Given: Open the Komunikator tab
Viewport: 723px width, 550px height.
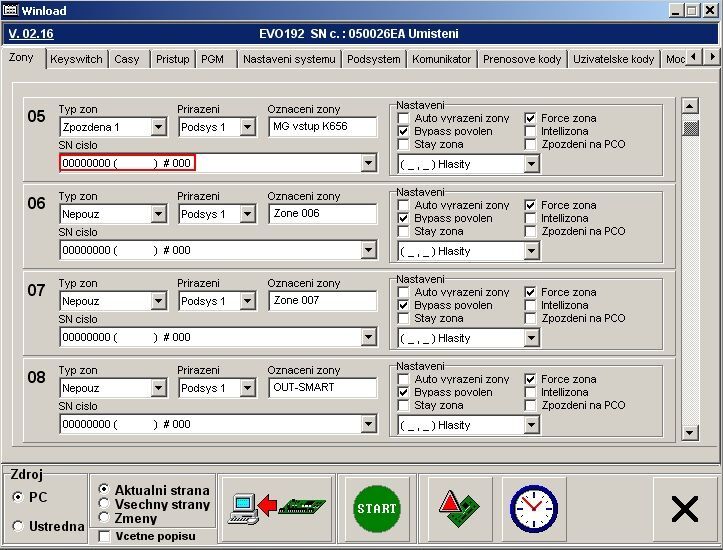Looking at the screenshot, I should (x=441, y=59).
